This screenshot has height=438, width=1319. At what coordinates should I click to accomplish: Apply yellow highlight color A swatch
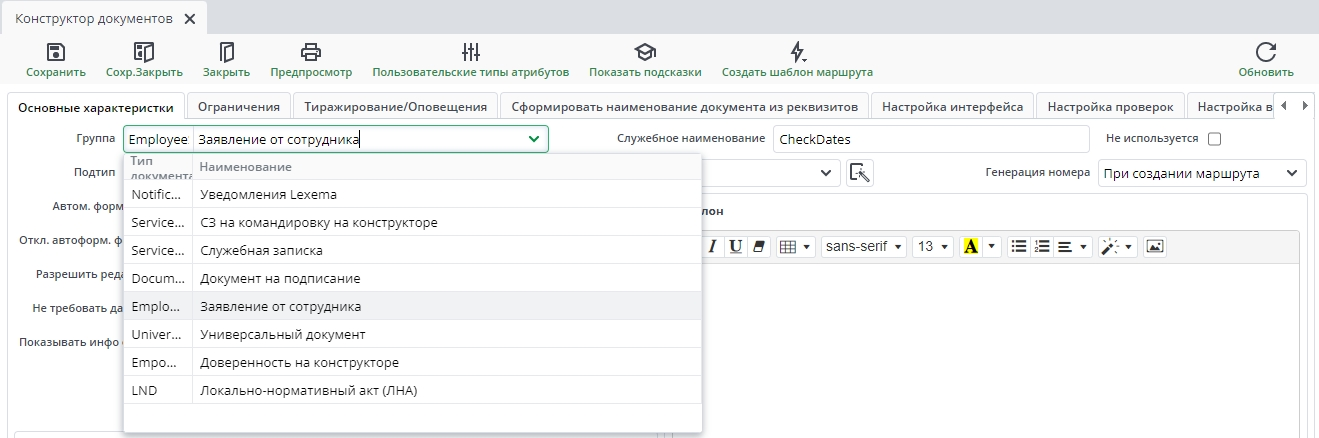(969, 246)
